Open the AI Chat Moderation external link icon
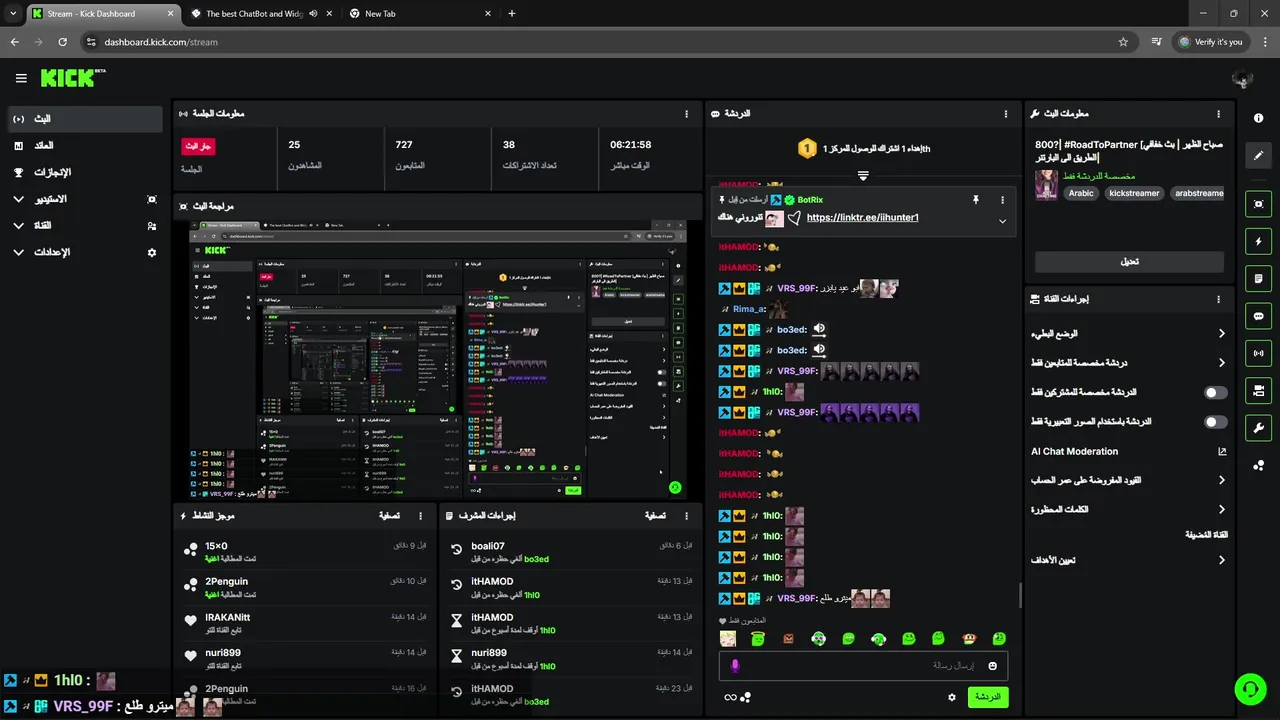Screen dimensions: 1280x720 point(1221,451)
